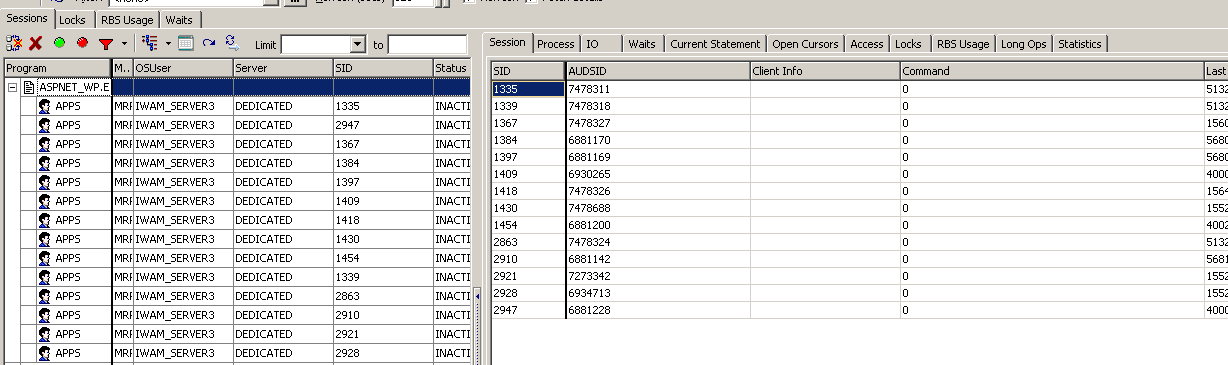Click the user icon for session SID 1418
Image resolution: width=1228 pixels, height=365 pixels.
pyautogui.click(x=44, y=220)
